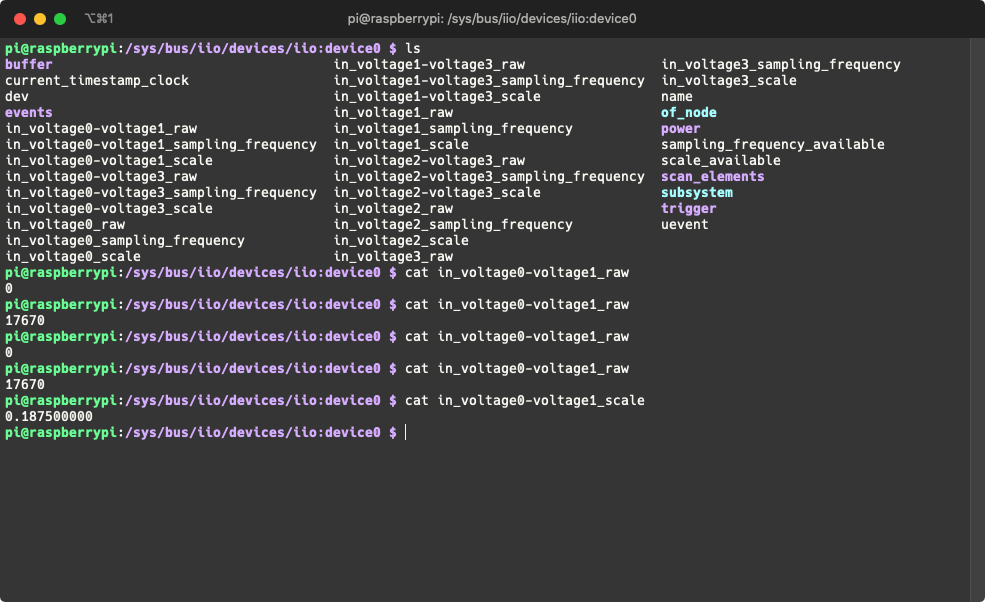This screenshot has height=602, width=985.
Task: Click the in_voltage3_sampling_frequency file name
Action: point(781,64)
